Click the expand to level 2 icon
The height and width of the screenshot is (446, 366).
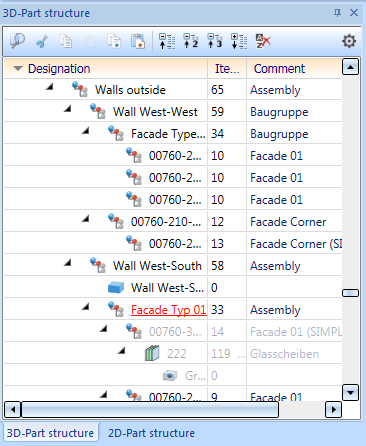(x=191, y=41)
